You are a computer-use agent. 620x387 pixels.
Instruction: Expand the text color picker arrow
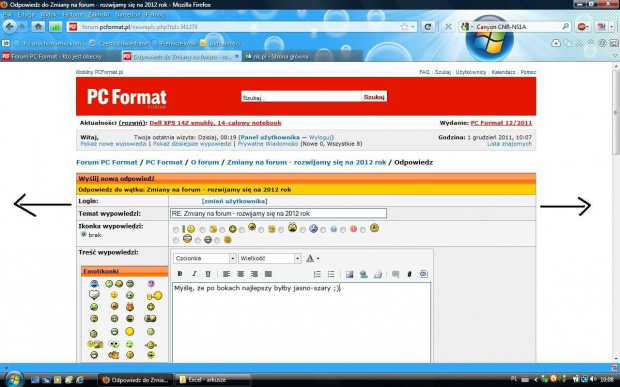tap(318, 259)
